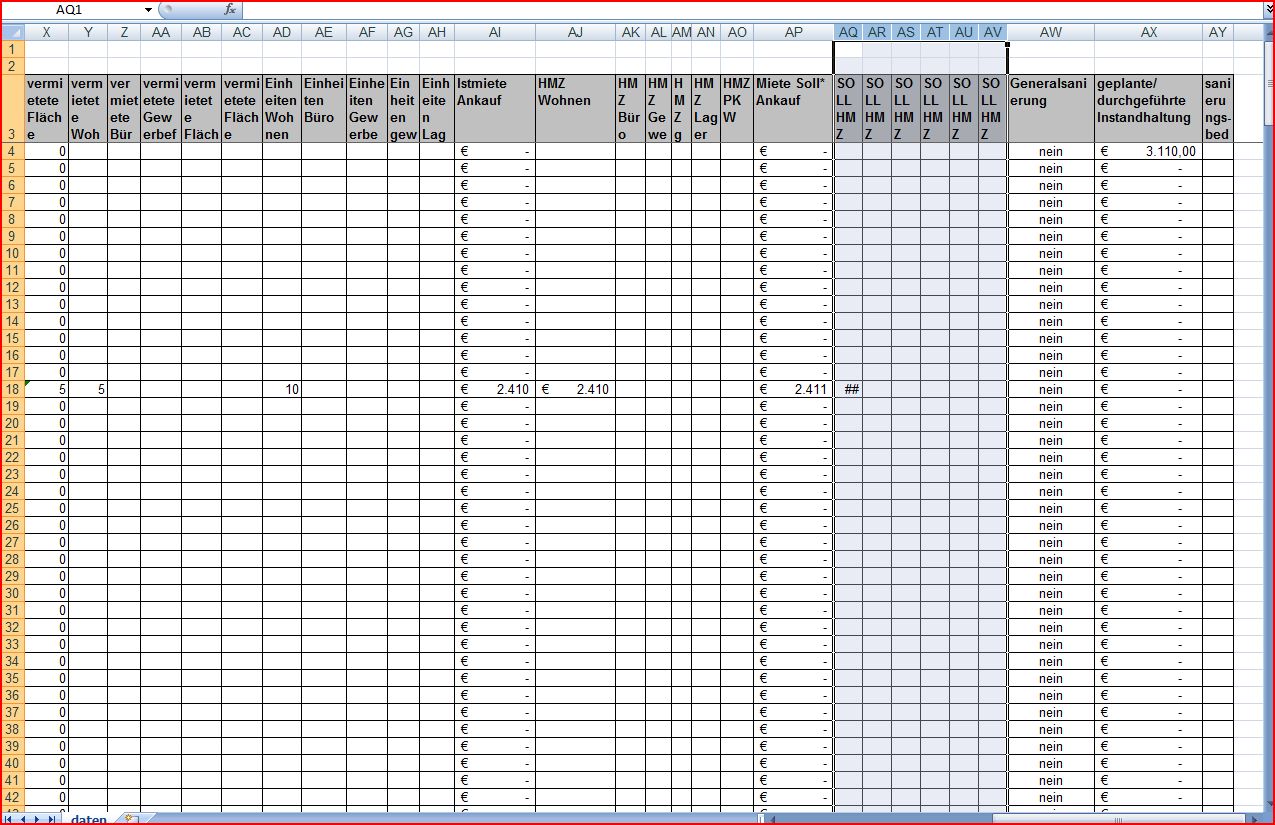Viewport: 1275px width, 825px height.
Task: Click the 'HMZ Wohnen' header cell
Action: [x=575, y=108]
